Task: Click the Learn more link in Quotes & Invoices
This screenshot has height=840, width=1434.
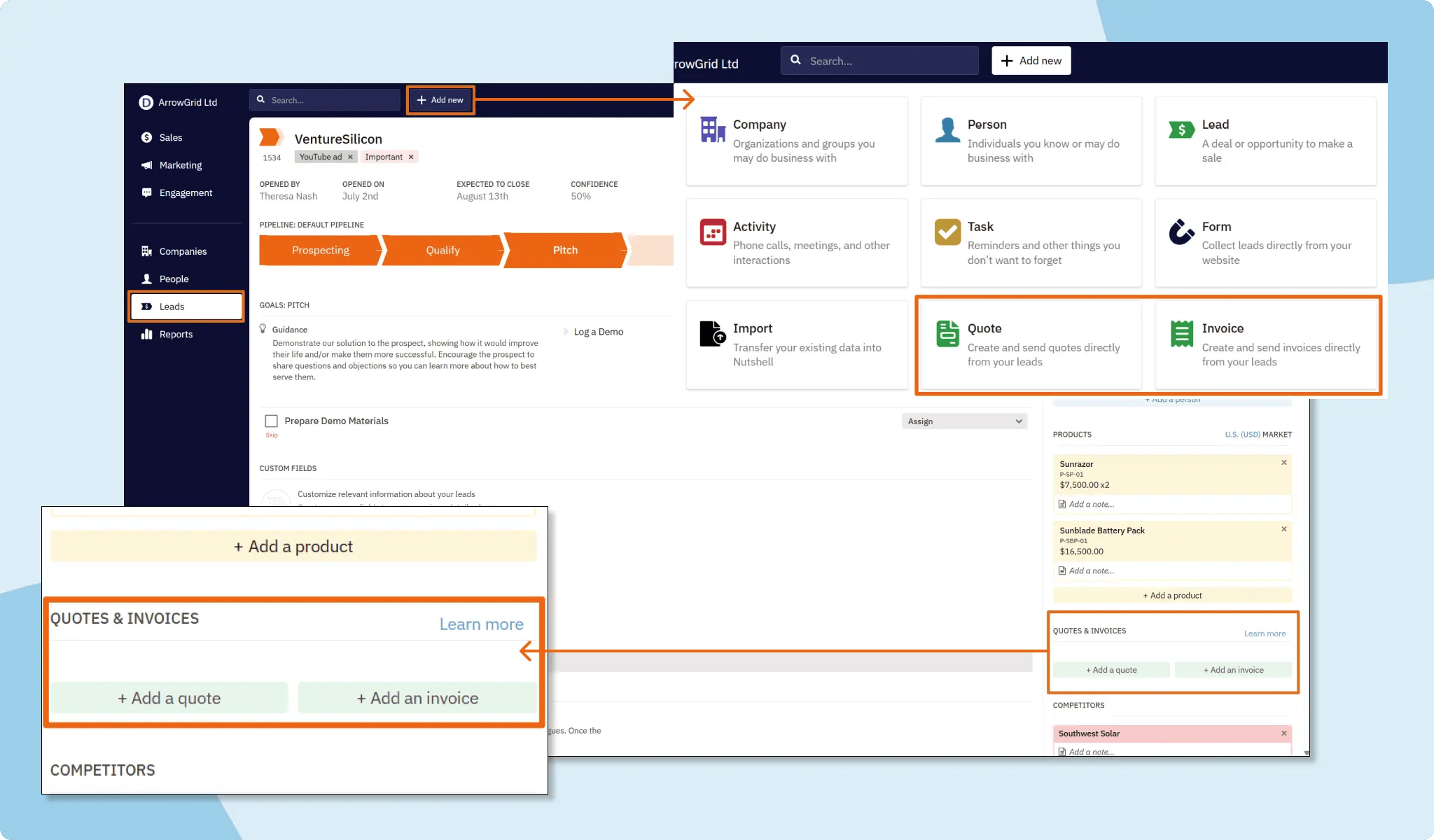Action: (481, 624)
